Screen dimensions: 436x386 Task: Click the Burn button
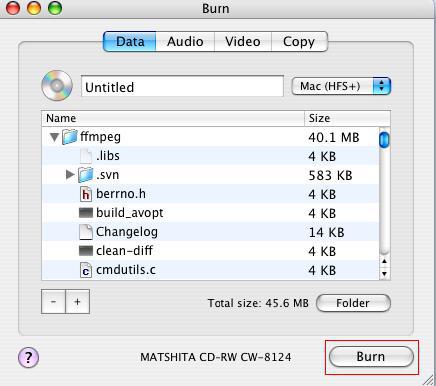point(371,357)
